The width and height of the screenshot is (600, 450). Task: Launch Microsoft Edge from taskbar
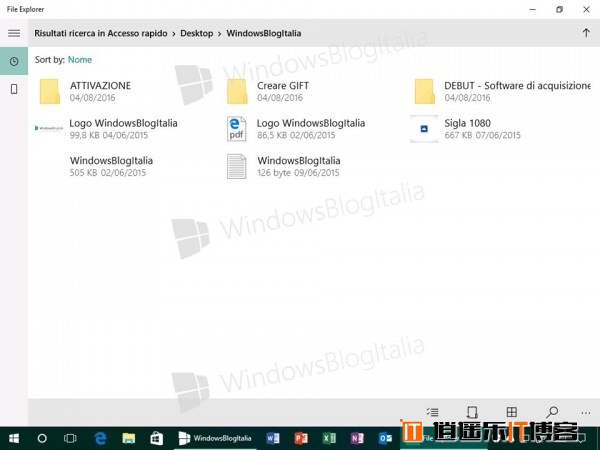click(x=100, y=438)
